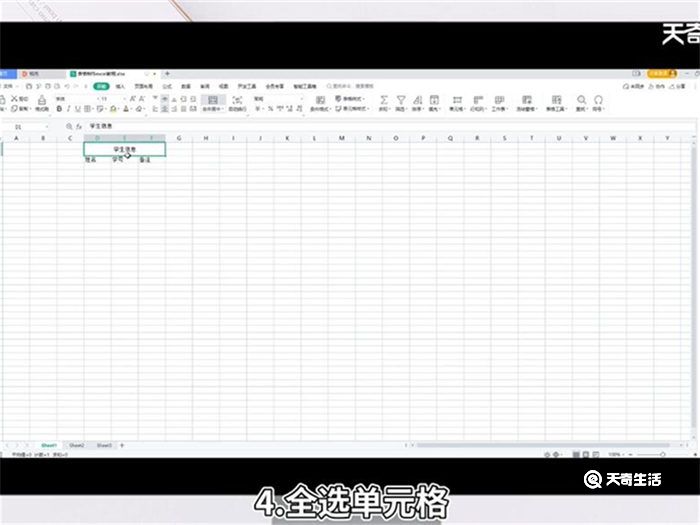Click the decrease font size icon
This screenshot has height=525, width=700.
click(x=142, y=99)
